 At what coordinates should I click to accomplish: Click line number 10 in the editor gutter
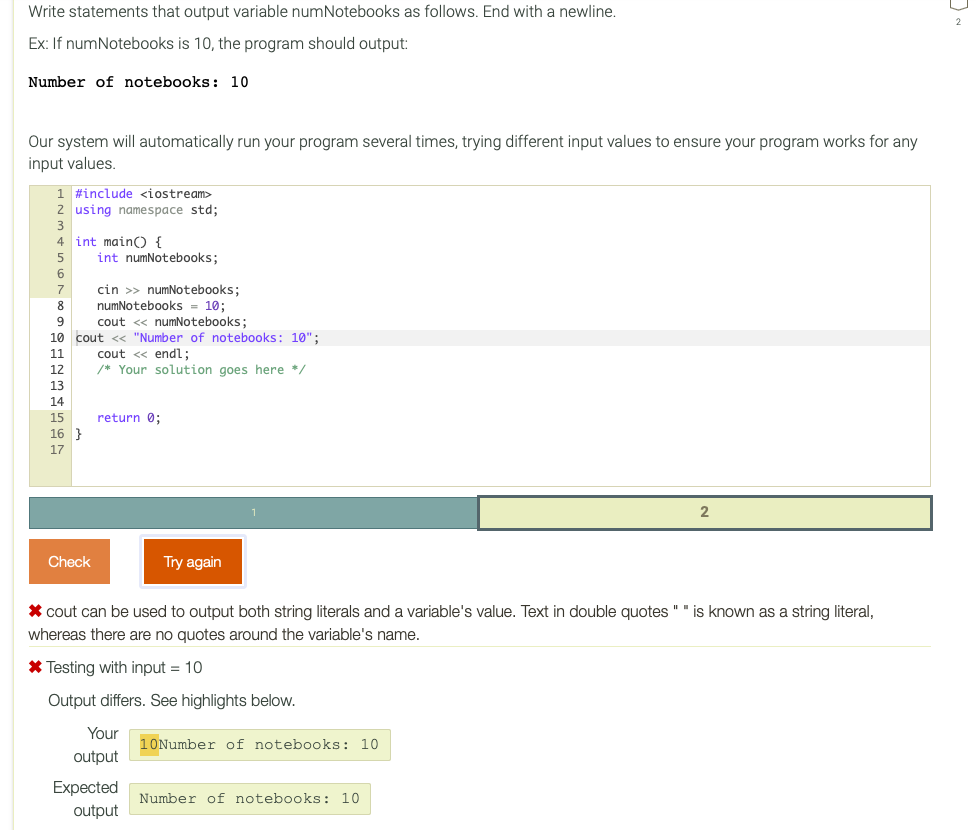click(x=59, y=337)
